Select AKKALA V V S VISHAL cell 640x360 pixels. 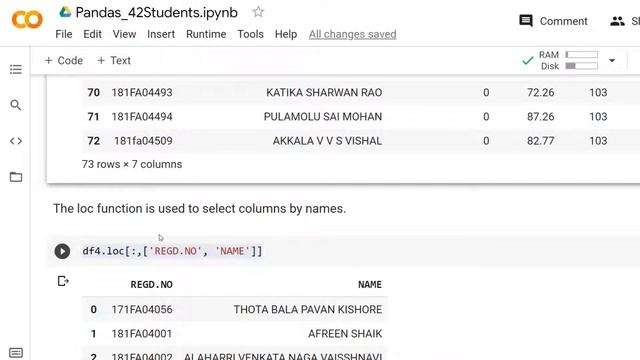tap(327, 141)
